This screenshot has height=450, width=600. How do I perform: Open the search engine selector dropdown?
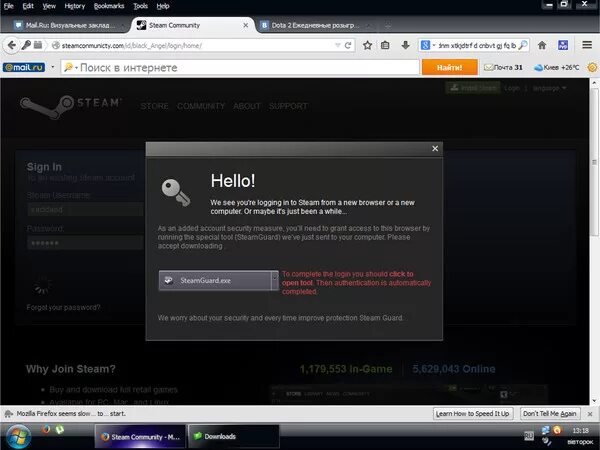click(434, 46)
